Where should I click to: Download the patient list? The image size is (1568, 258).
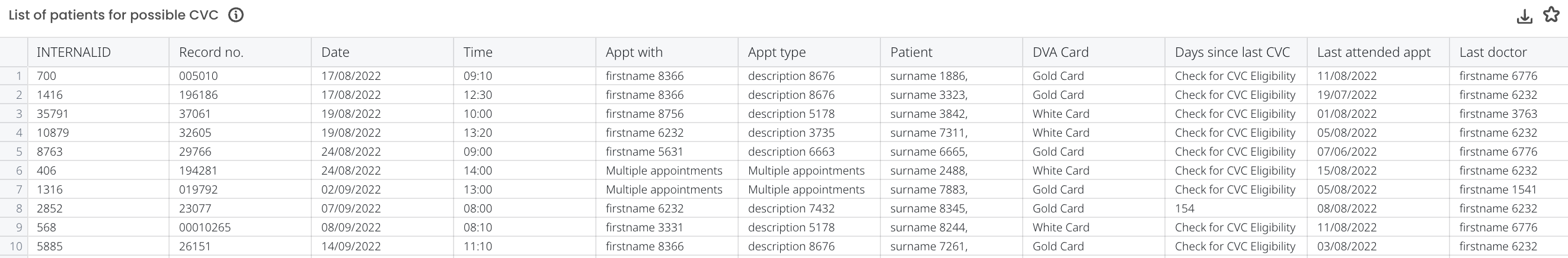click(x=1524, y=17)
